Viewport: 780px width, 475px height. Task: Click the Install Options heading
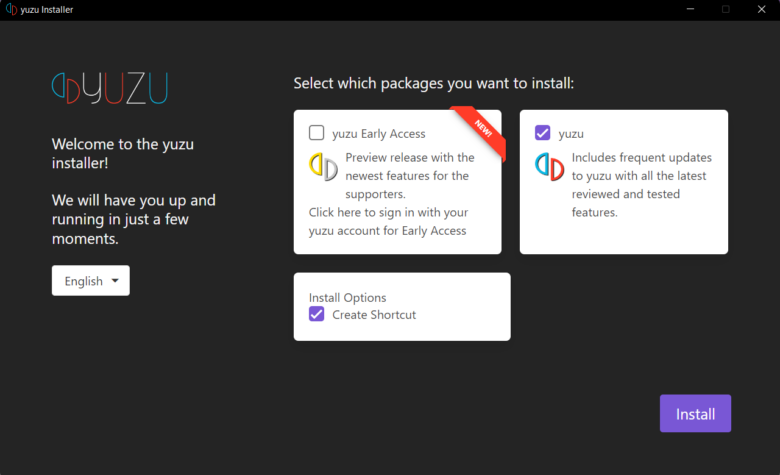347,297
